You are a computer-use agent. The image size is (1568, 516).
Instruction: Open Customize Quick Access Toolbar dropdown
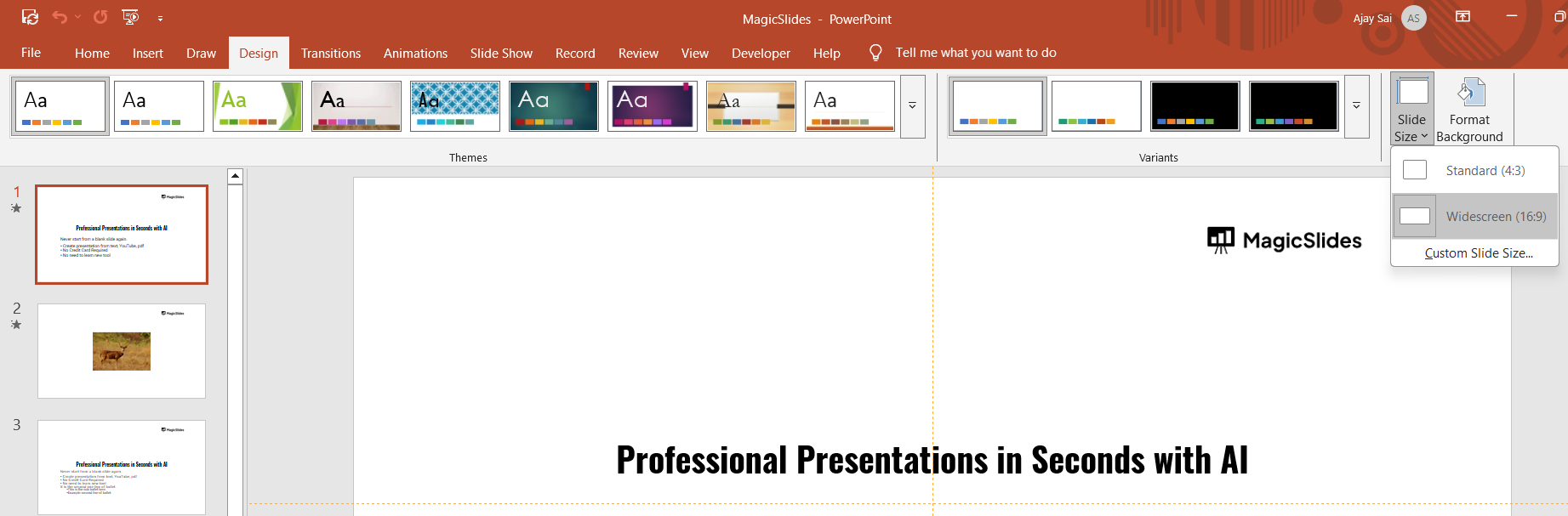click(160, 18)
